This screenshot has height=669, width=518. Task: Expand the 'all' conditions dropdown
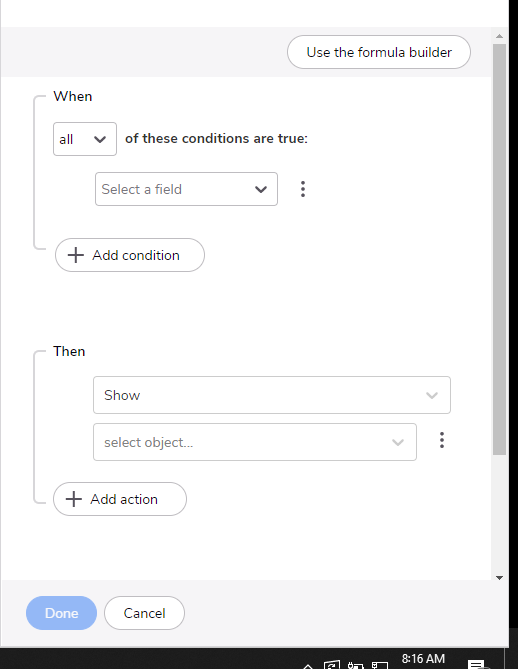85,139
